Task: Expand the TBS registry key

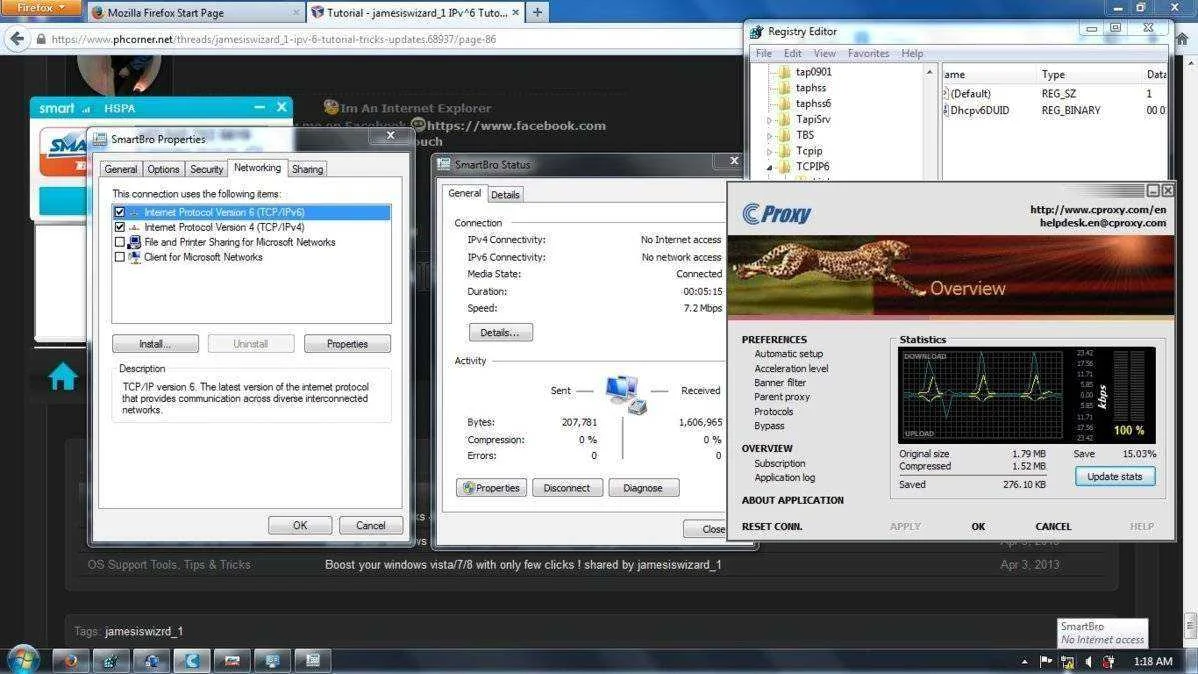Action: point(769,135)
